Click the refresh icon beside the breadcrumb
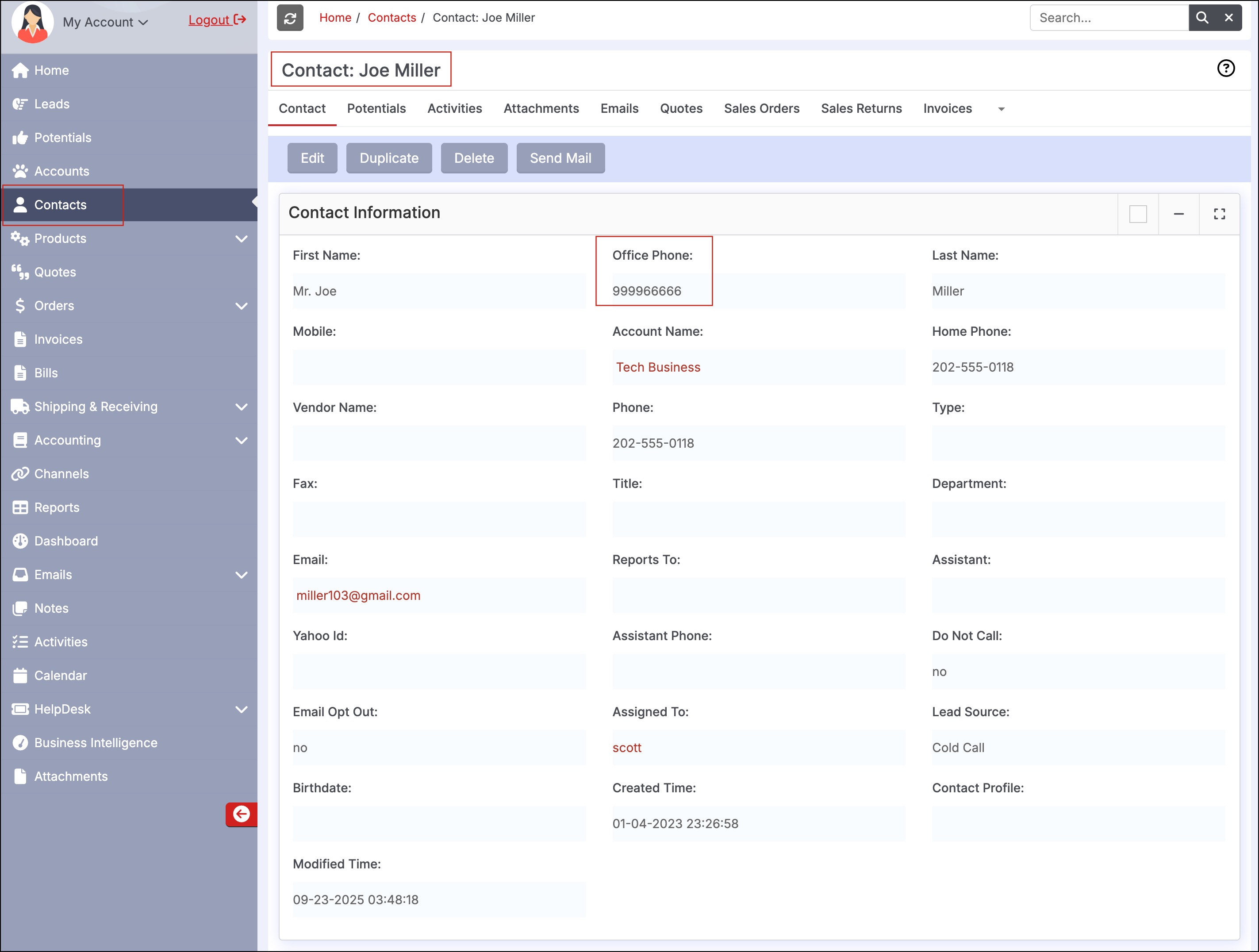The image size is (1259, 952). [x=290, y=18]
